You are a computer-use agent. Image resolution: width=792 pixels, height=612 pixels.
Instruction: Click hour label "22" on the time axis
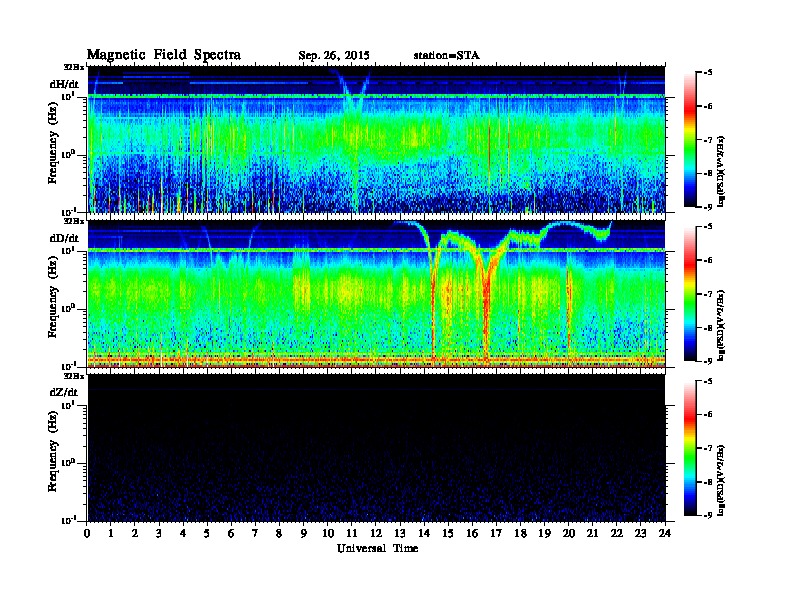(x=617, y=534)
